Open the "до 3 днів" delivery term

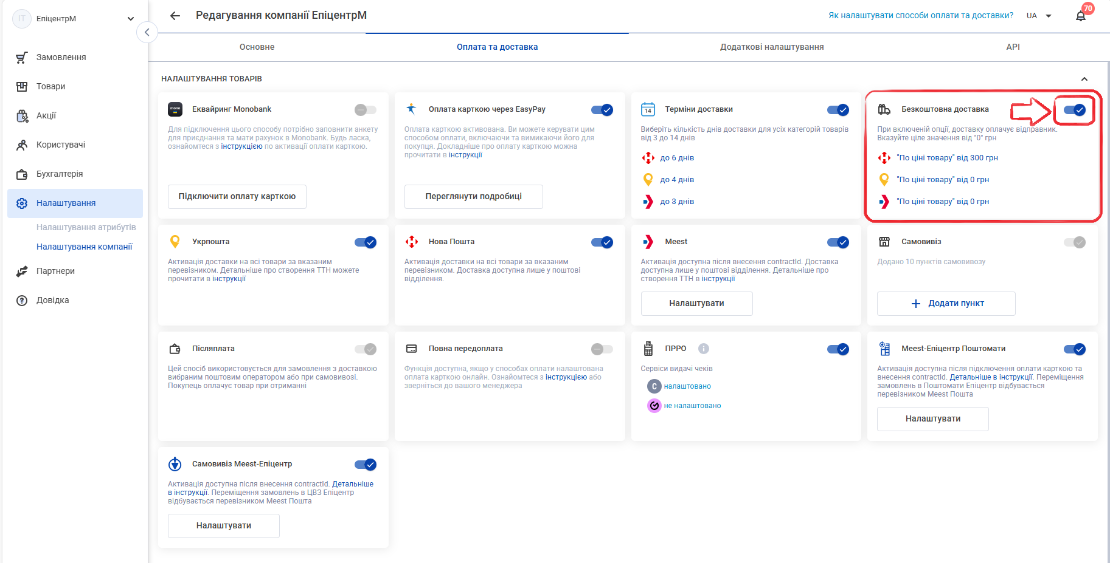(x=677, y=202)
